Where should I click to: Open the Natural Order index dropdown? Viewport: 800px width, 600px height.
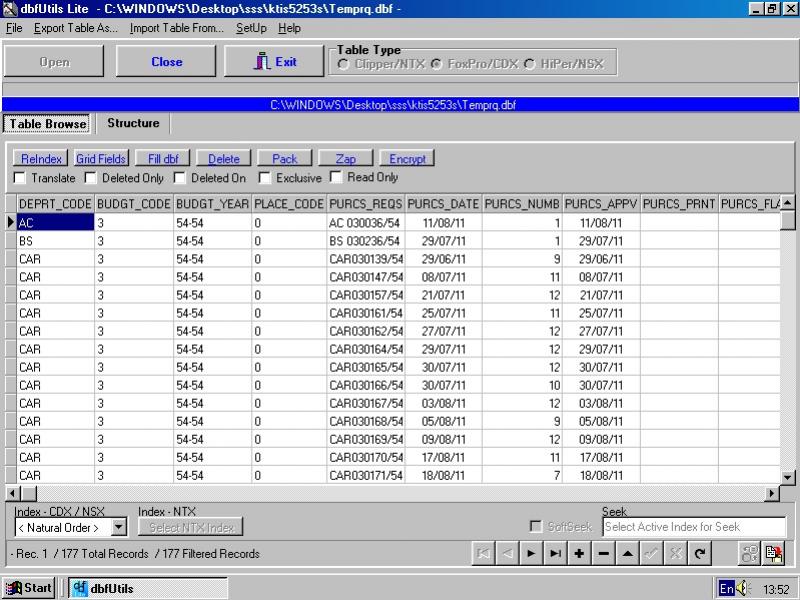coord(119,527)
